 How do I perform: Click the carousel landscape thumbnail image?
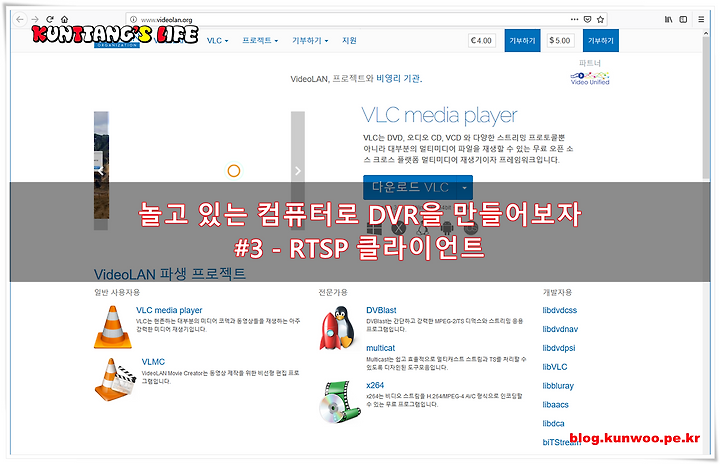click(101, 165)
